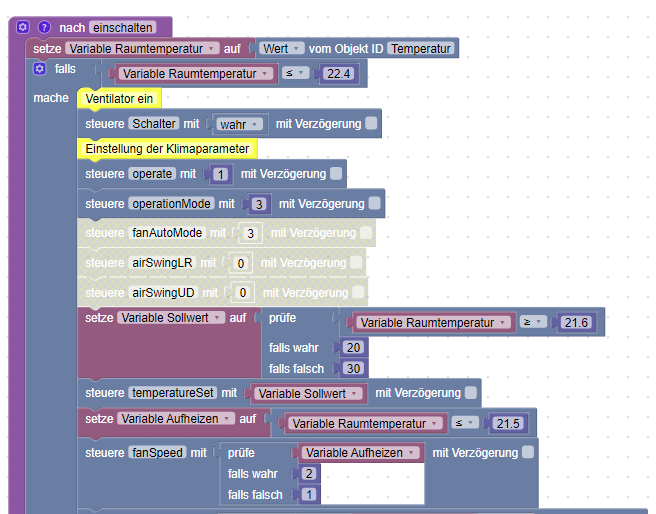
Task: Toggle delay checkbox on temperatureSet block
Action: coord(471,393)
